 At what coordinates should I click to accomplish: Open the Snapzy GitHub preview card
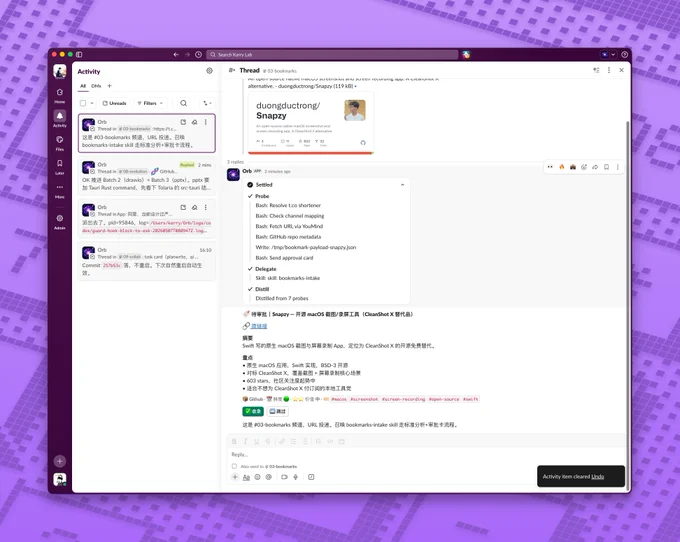311,123
